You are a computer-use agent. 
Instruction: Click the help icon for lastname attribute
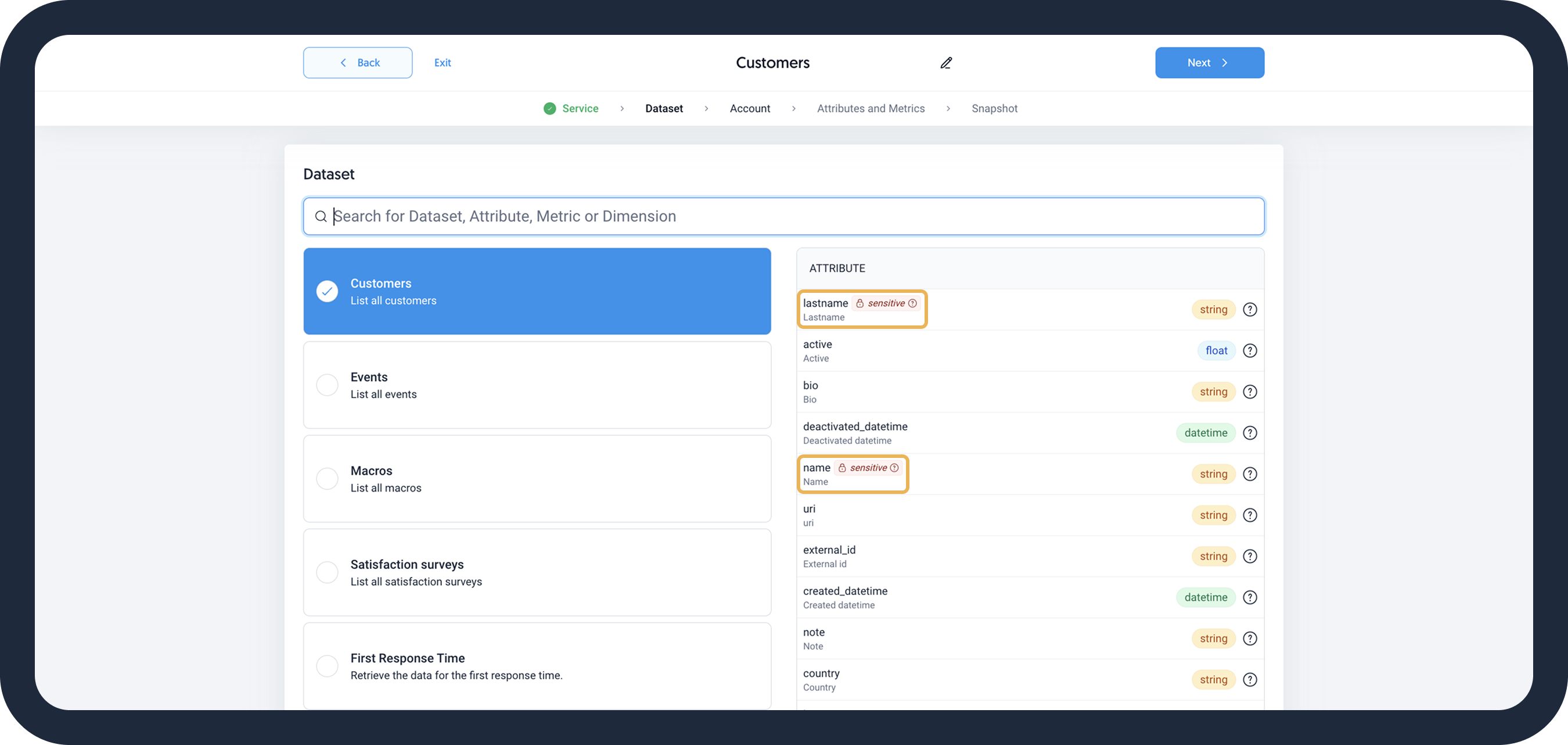pyautogui.click(x=1250, y=310)
